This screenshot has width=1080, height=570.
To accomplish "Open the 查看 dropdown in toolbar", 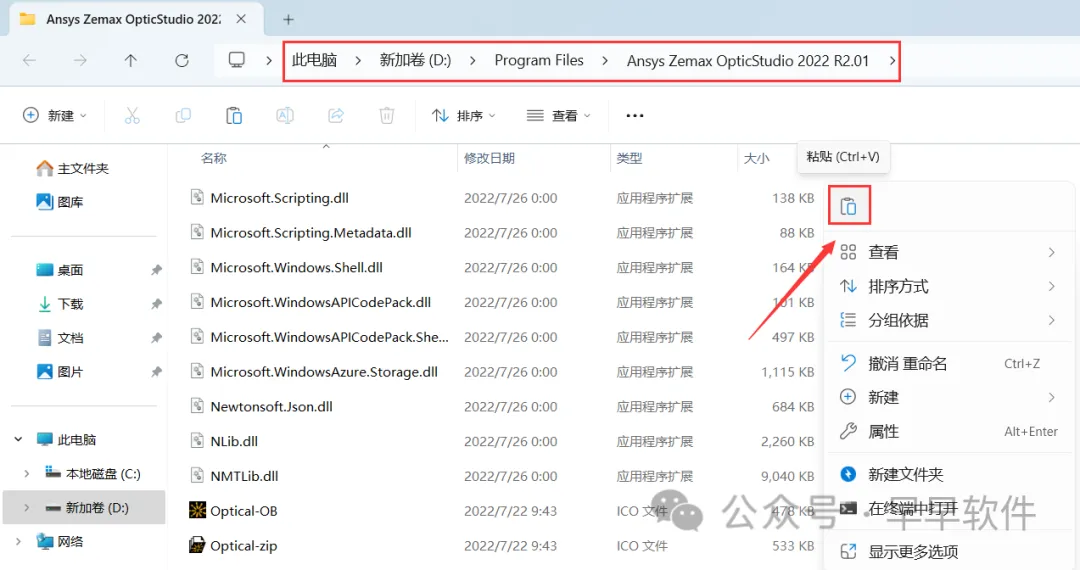I will click(x=559, y=116).
